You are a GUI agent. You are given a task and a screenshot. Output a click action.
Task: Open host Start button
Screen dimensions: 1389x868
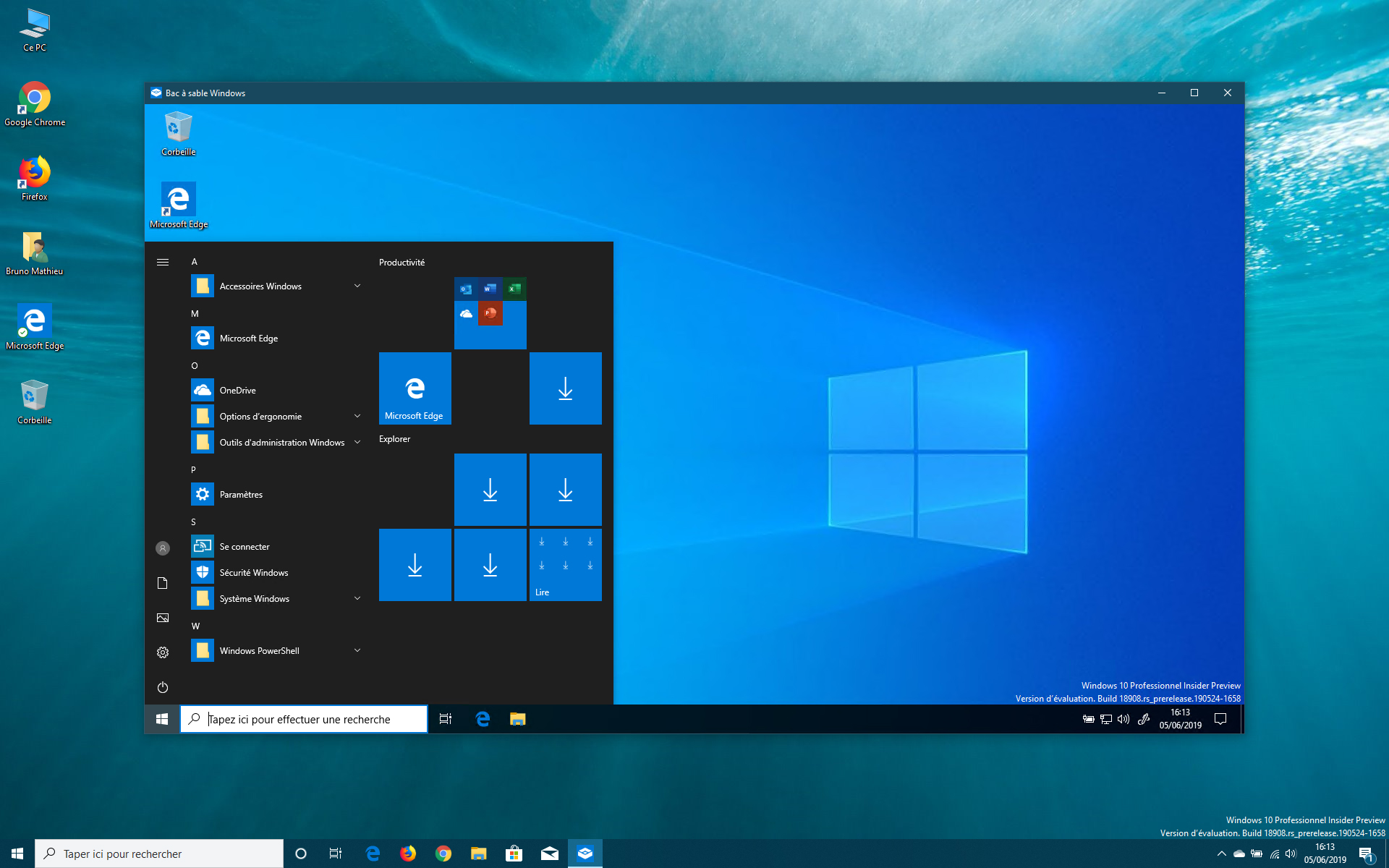[x=17, y=854]
